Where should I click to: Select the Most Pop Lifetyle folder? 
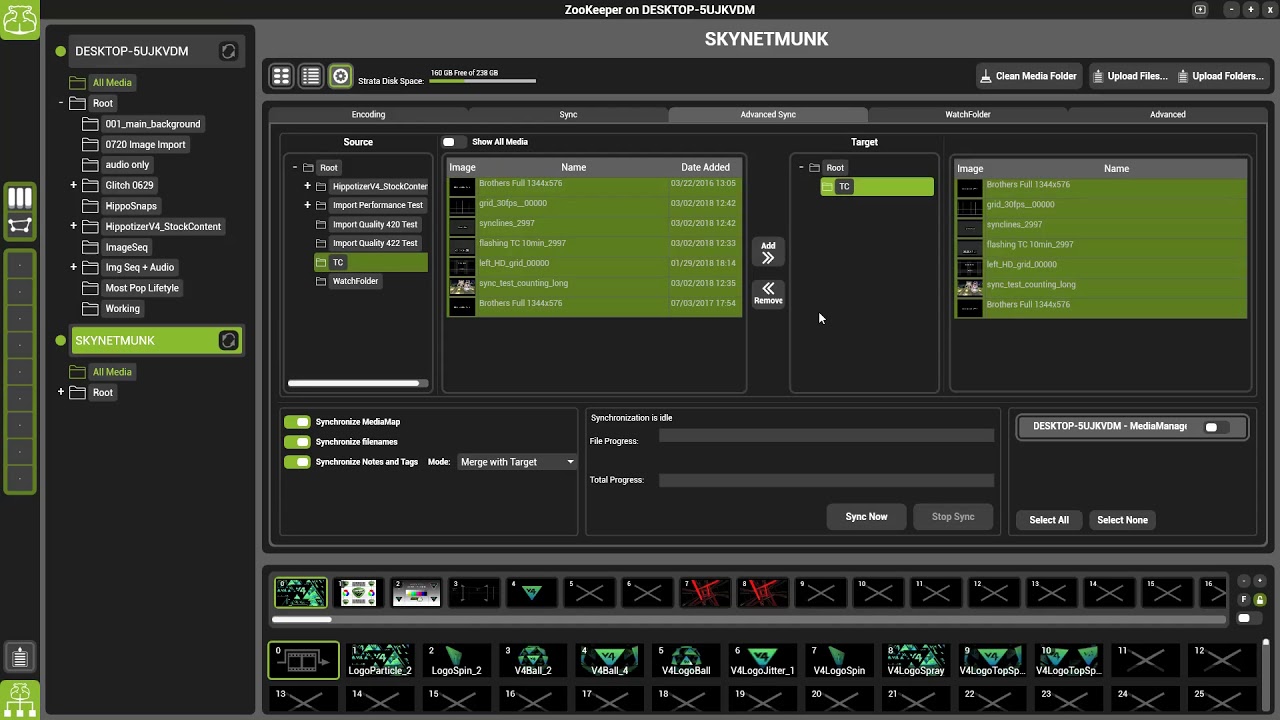click(x=142, y=288)
